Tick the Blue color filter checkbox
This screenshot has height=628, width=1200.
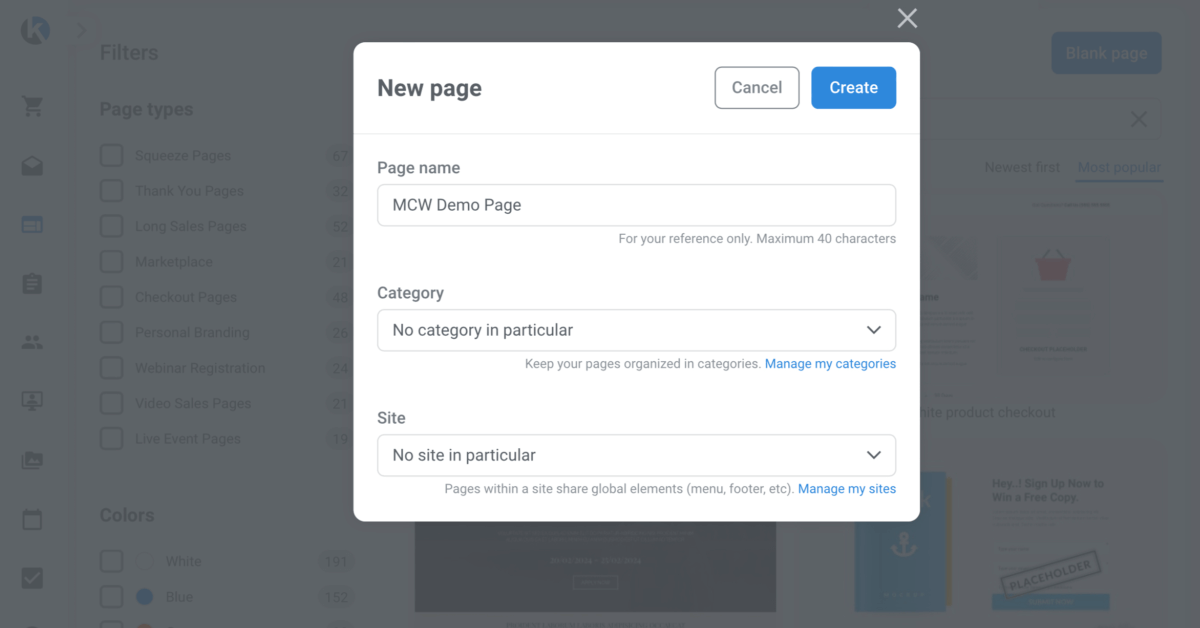pyautogui.click(x=111, y=597)
